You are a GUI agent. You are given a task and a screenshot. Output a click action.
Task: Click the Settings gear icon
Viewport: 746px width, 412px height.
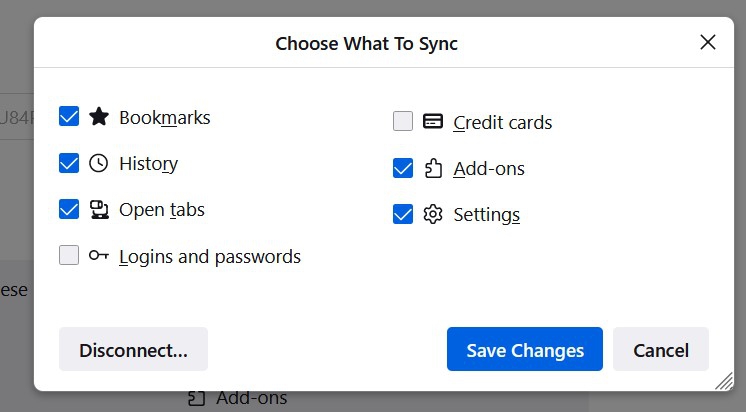point(433,214)
